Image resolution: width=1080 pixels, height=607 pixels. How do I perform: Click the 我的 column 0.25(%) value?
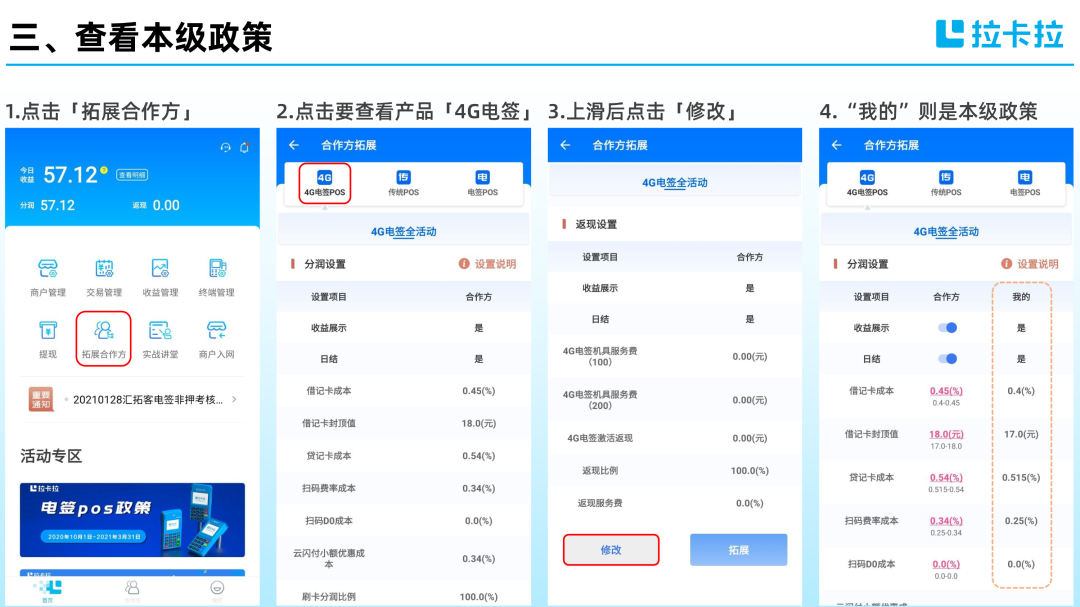pos(1021,521)
